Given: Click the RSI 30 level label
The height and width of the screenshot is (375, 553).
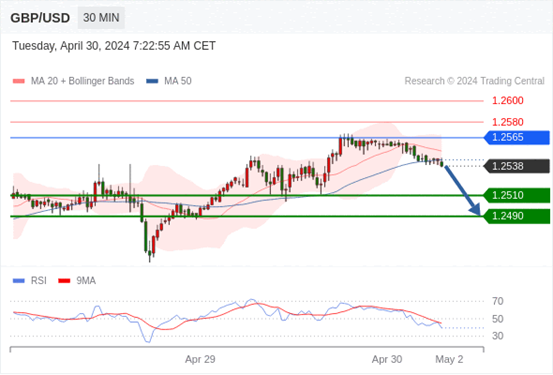Looking at the screenshot, I should [x=498, y=336].
